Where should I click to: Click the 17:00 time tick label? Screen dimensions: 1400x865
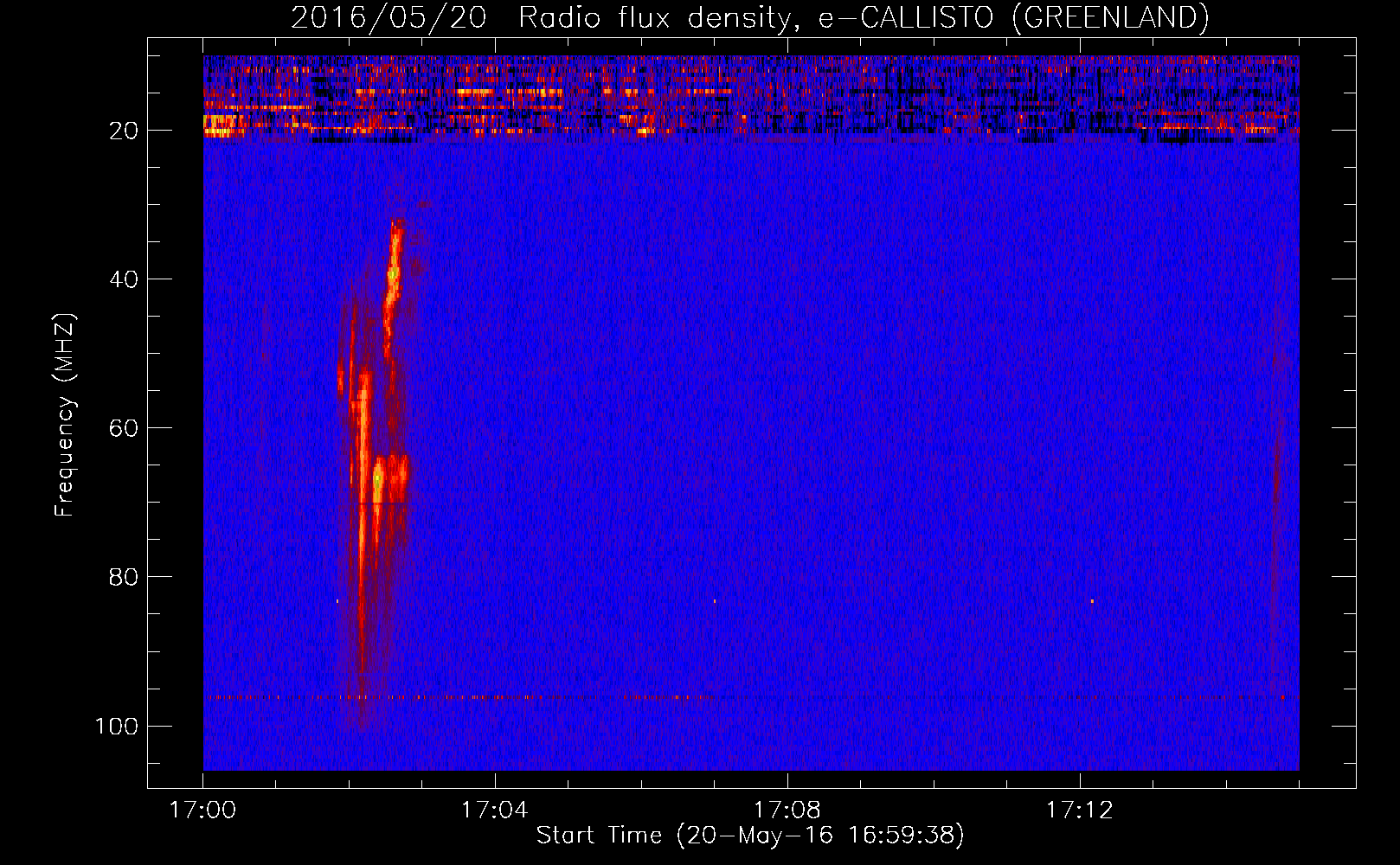click(x=202, y=811)
